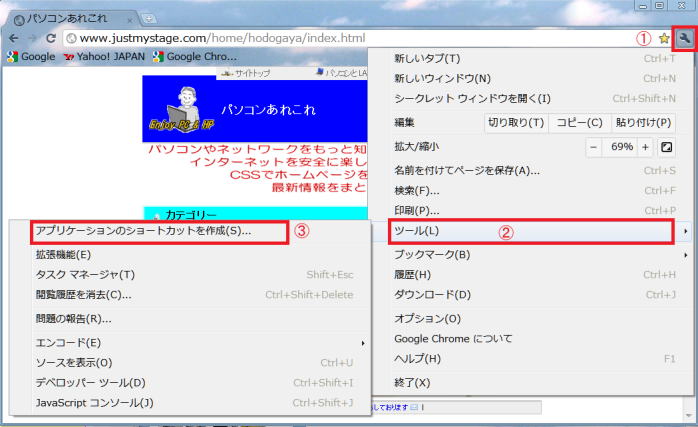Open the Google Chro... bookmark
698x427 pixels.
[x=194, y=57]
